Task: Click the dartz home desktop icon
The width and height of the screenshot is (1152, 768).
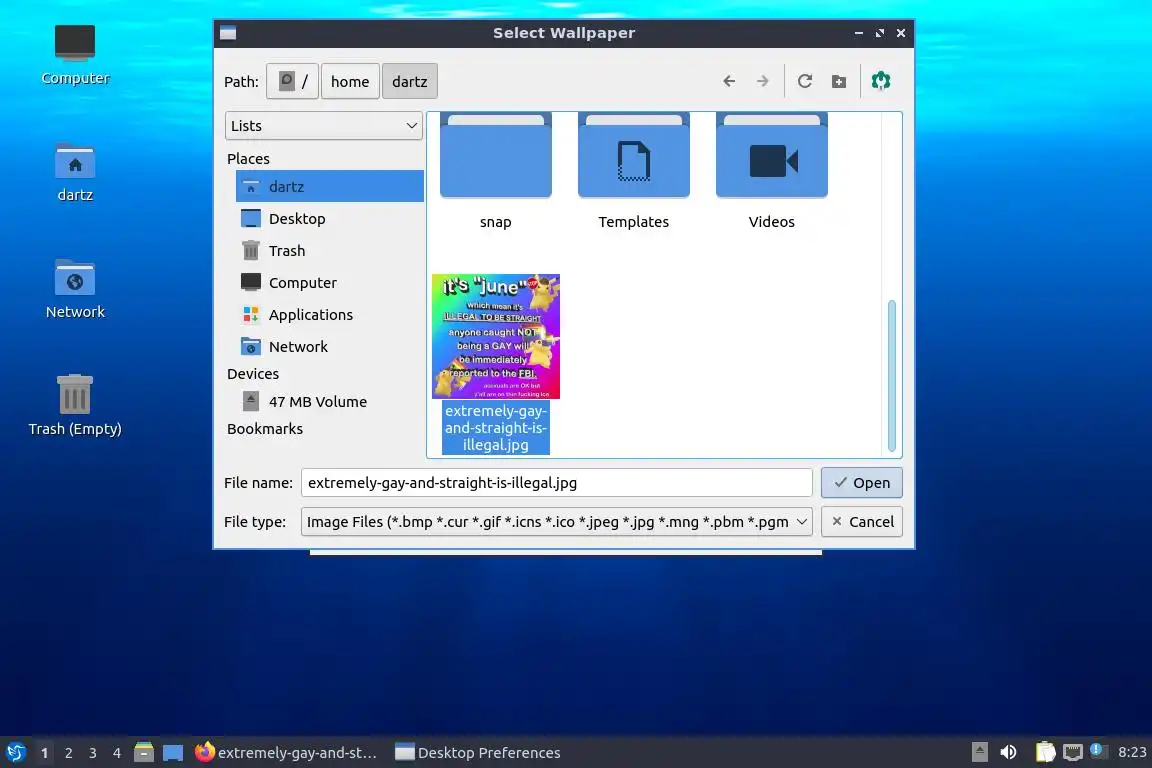Action: click(75, 171)
